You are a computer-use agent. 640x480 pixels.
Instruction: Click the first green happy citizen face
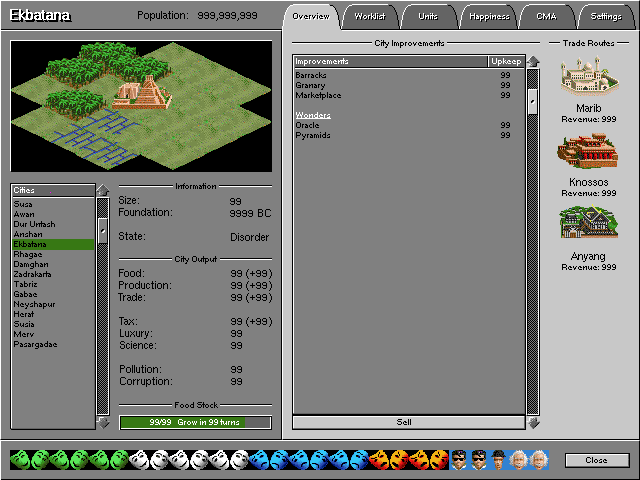tap(20, 460)
